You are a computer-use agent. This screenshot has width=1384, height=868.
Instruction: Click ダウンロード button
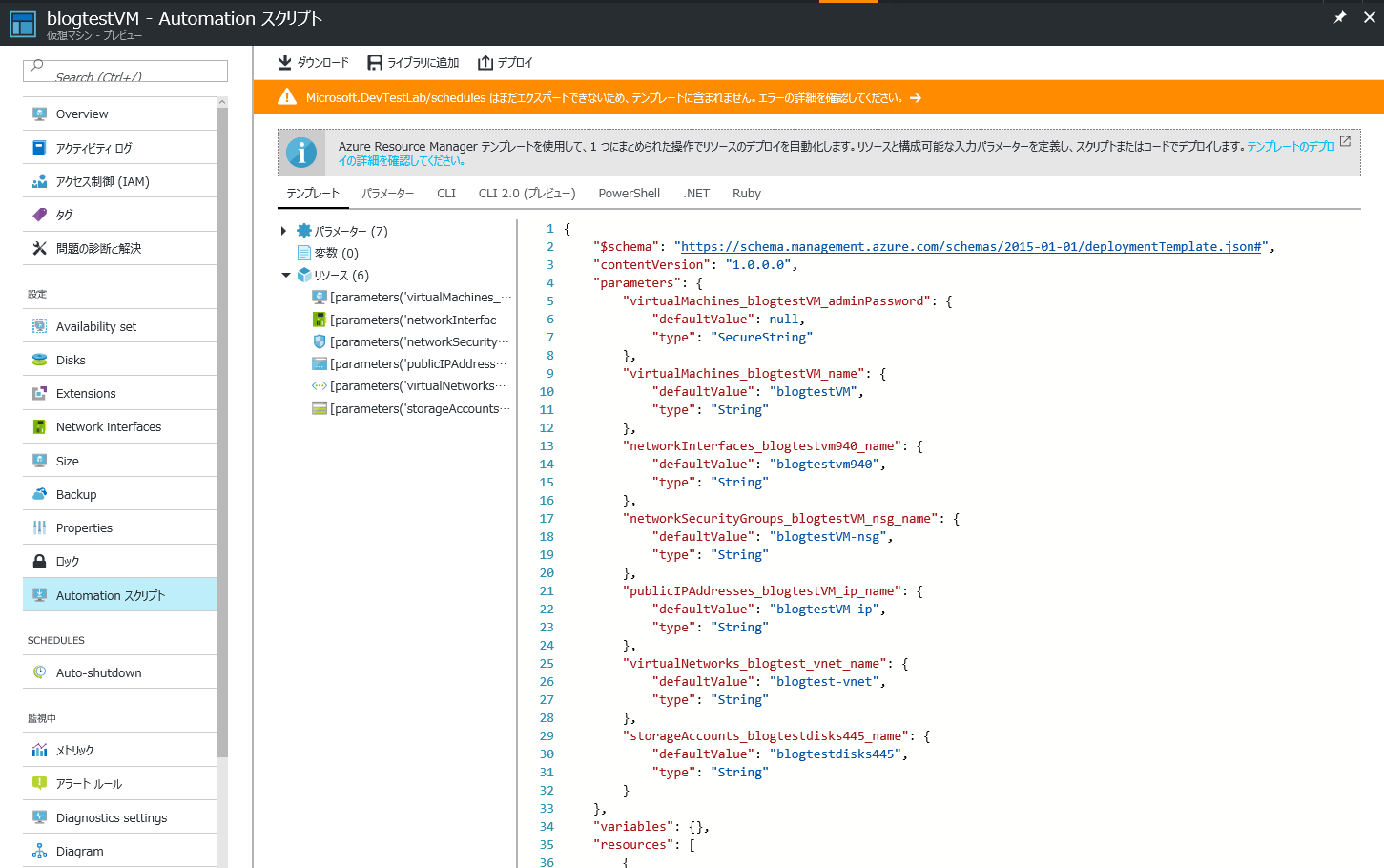(x=313, y=62)
